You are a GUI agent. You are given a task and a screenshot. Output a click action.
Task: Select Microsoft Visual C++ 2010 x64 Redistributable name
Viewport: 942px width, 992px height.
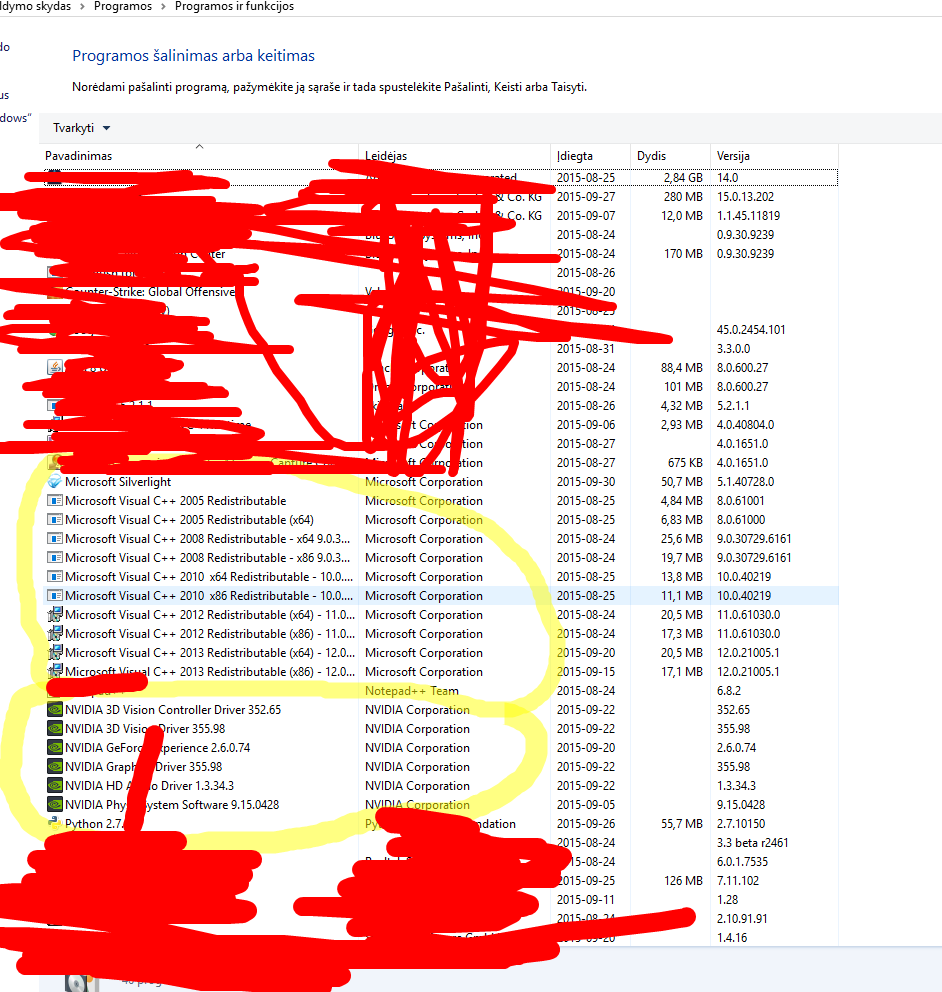coord(209,576)
